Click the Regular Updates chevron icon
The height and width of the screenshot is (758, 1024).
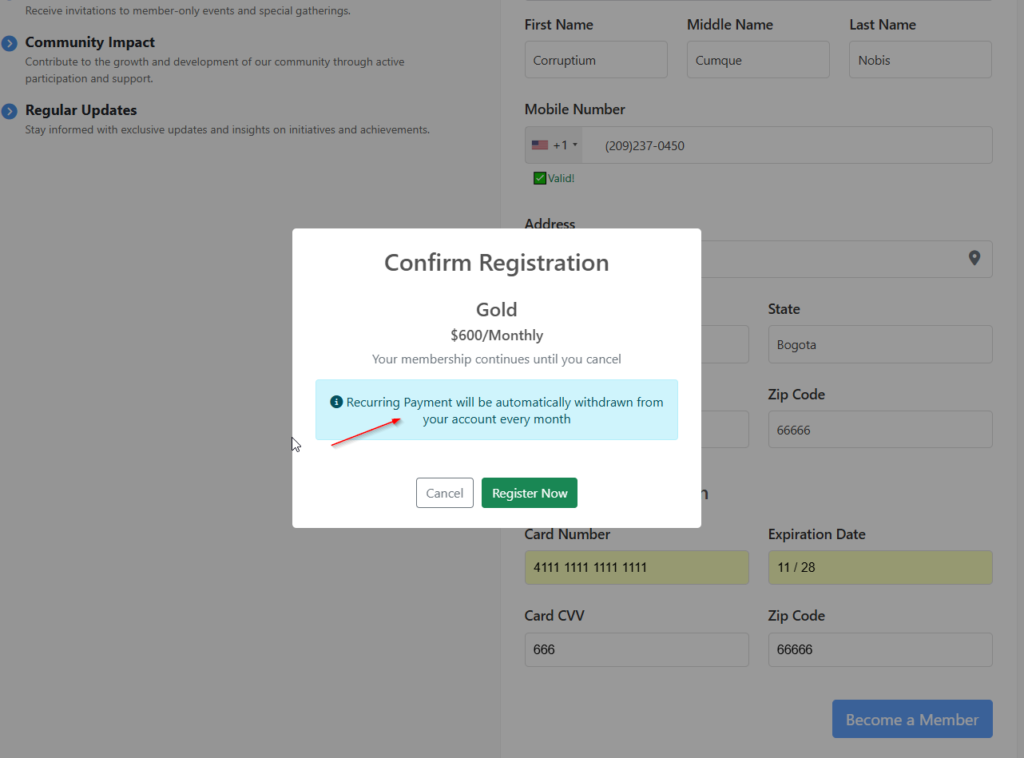[9, 110]
